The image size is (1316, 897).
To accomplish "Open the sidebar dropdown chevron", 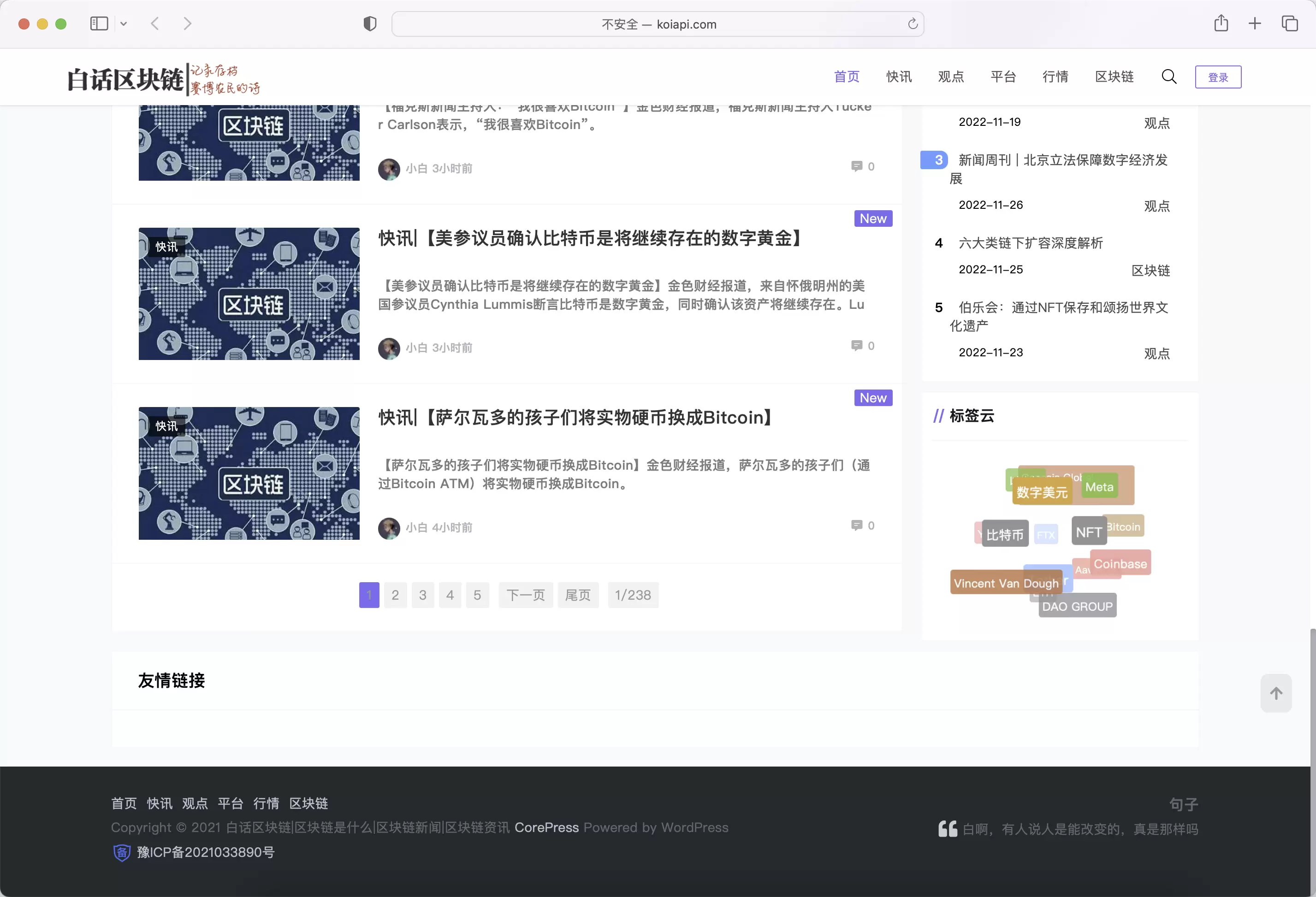I will pyautogui.click(x=124, y=24).
